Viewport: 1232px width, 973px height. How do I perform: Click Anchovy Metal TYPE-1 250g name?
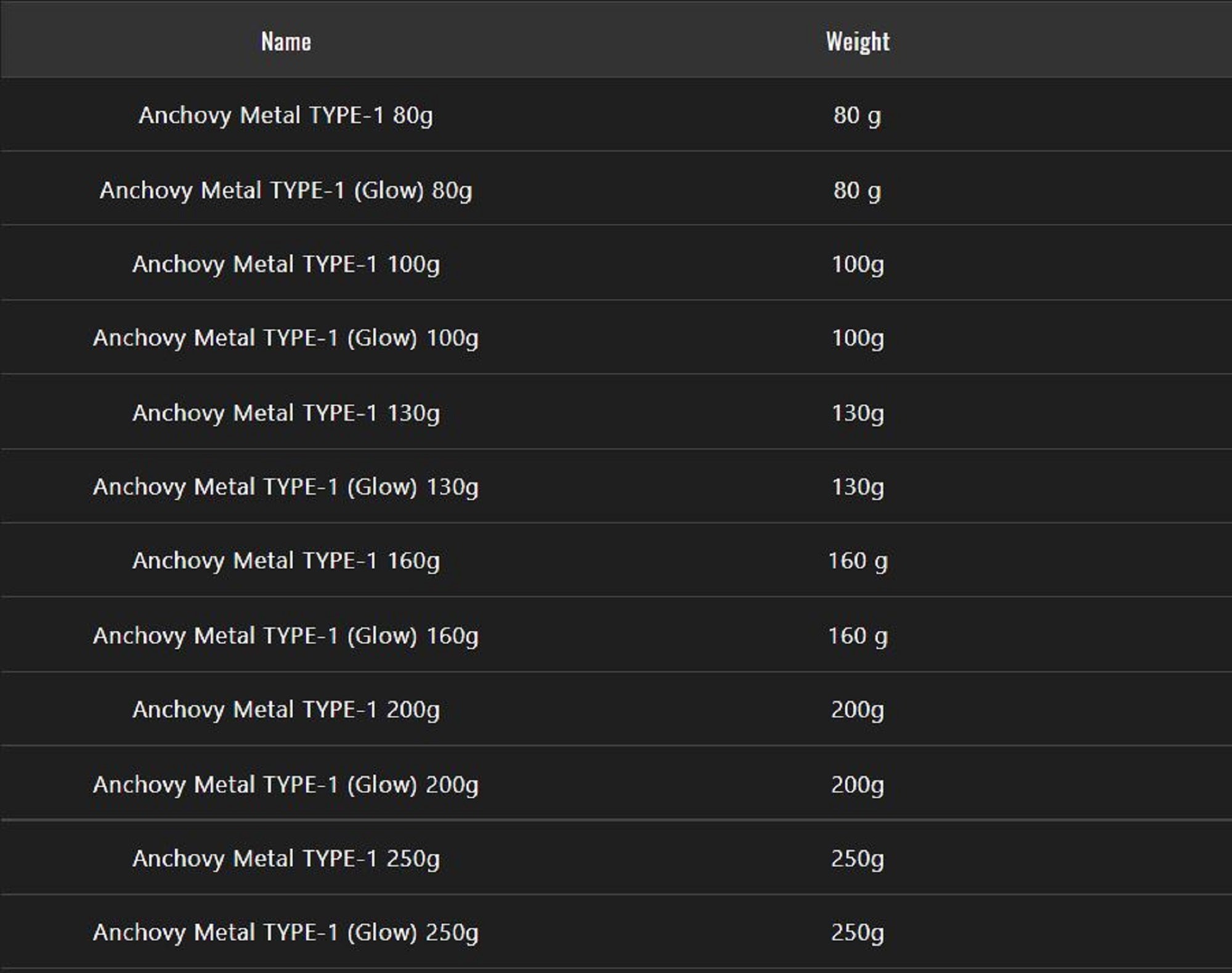coord(286,858)
